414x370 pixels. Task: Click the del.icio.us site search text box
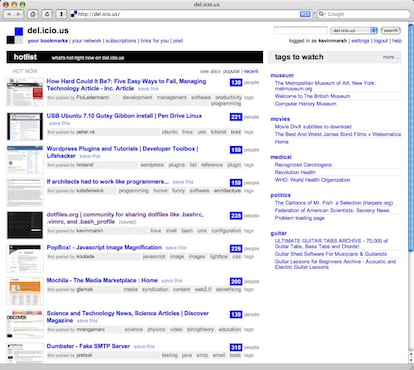[301, 31]
